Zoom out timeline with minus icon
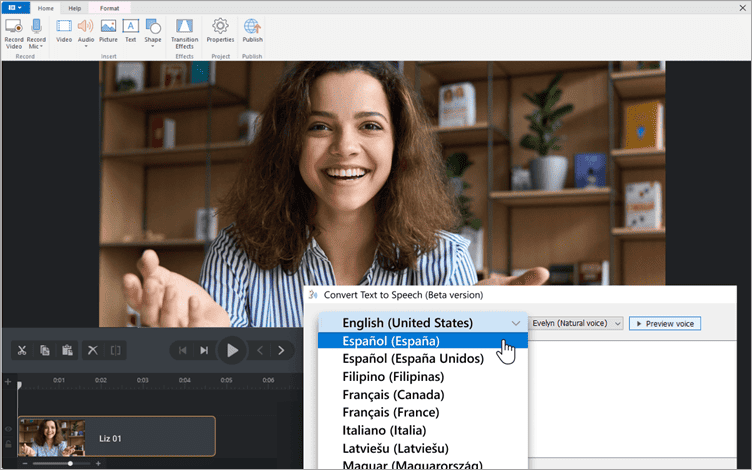 pos(25,463)
